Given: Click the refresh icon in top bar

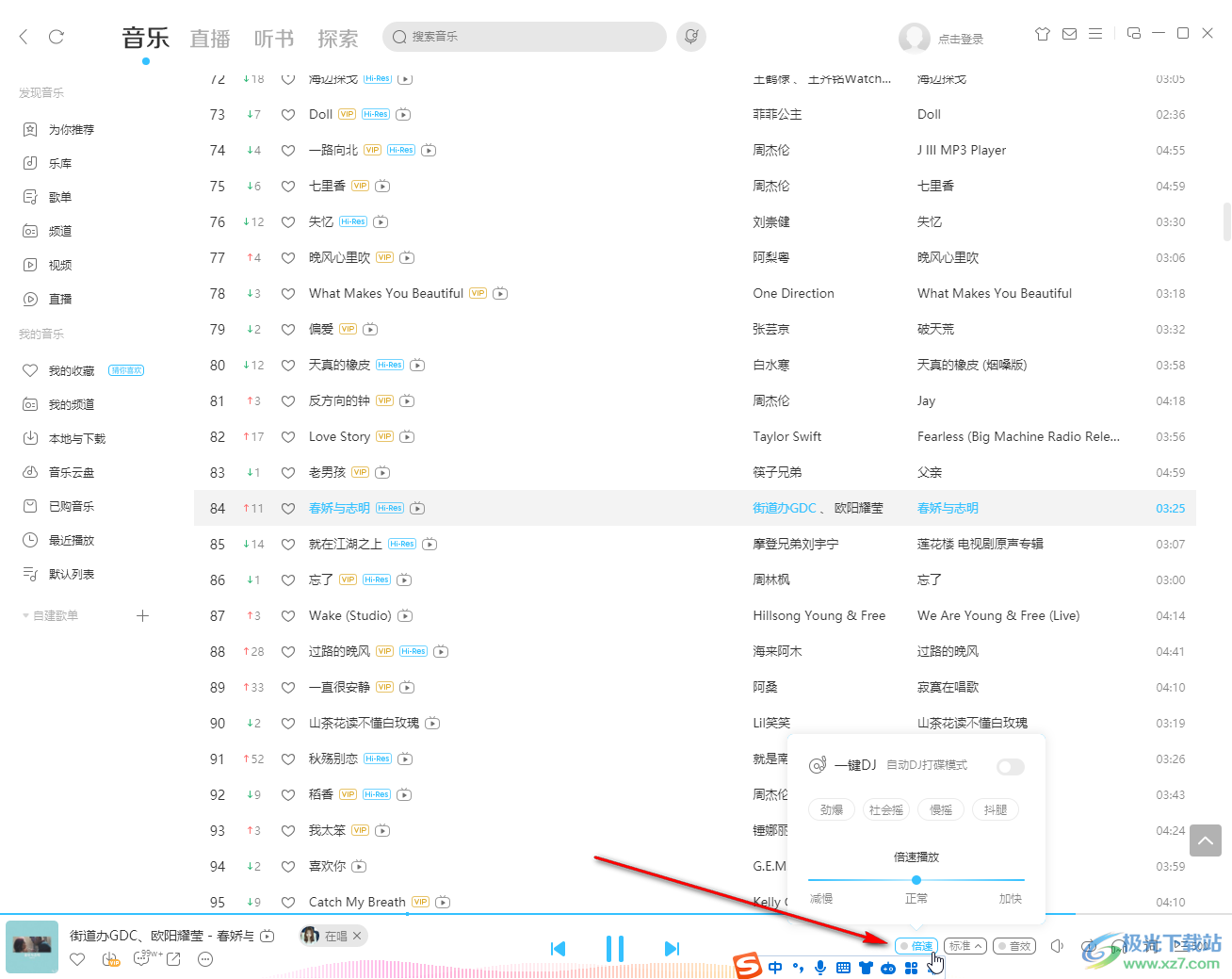Looking at the screenshot, I should 57,37.
